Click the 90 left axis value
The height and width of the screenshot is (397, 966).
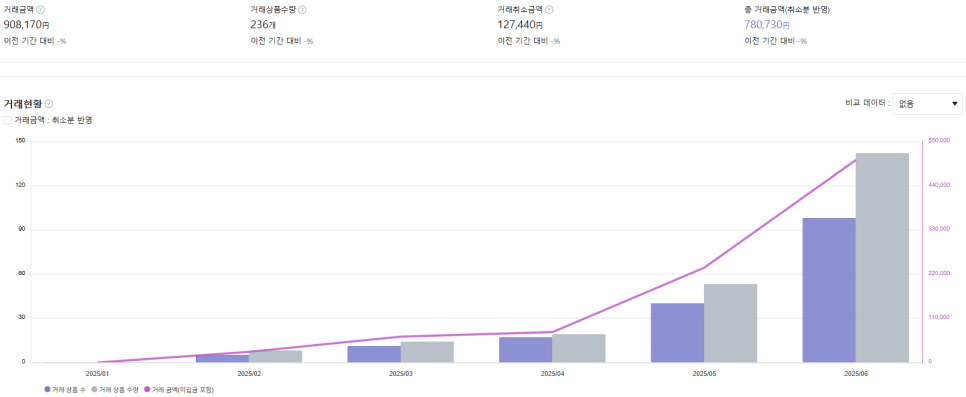22,229
